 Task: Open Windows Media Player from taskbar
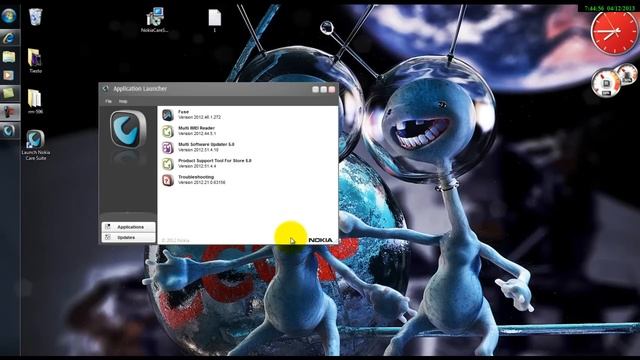click(9, 75)
